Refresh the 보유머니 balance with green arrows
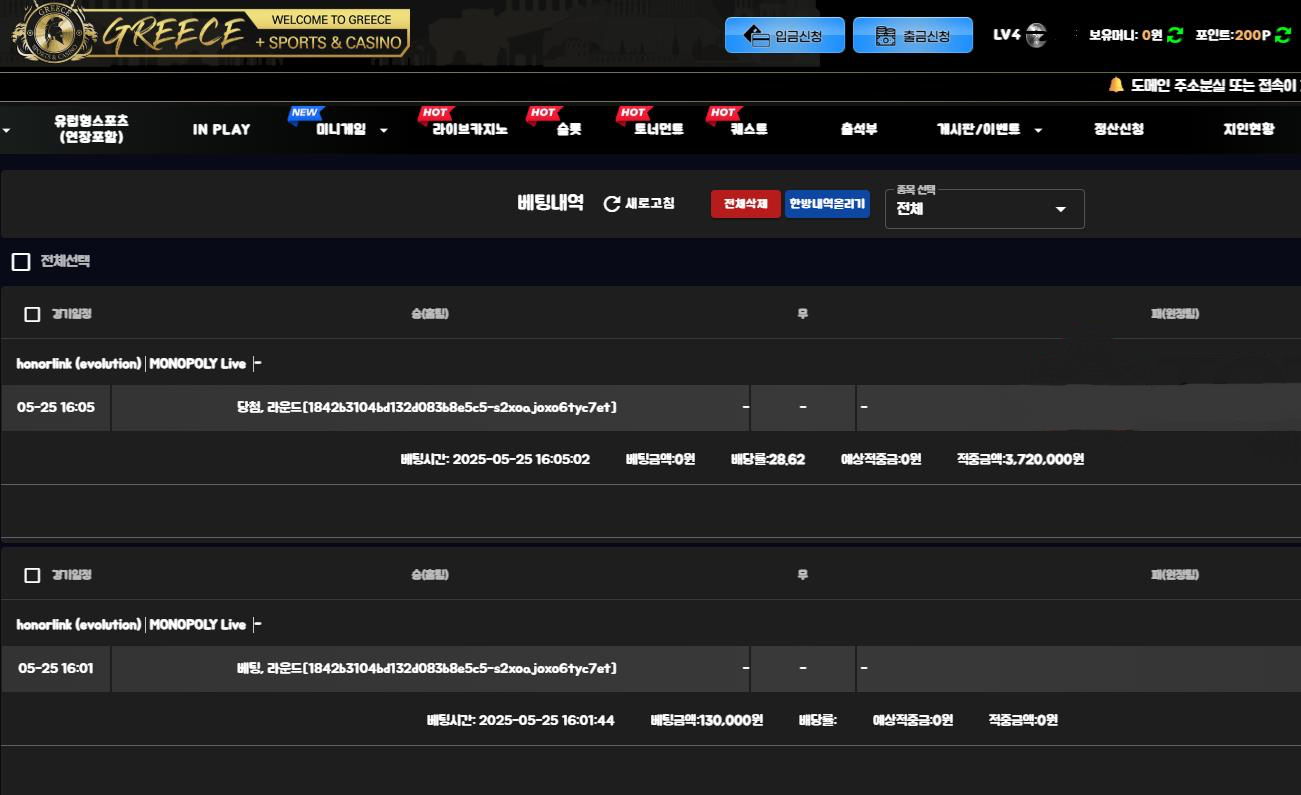This screenshot has height=795, width=1301. click(1175, 35)
